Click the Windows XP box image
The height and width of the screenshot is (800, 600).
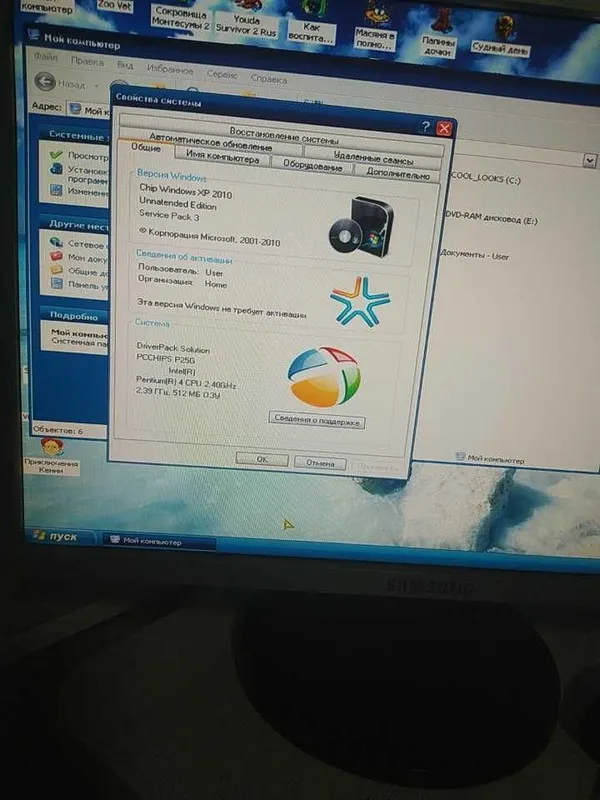tap(361, 227)
